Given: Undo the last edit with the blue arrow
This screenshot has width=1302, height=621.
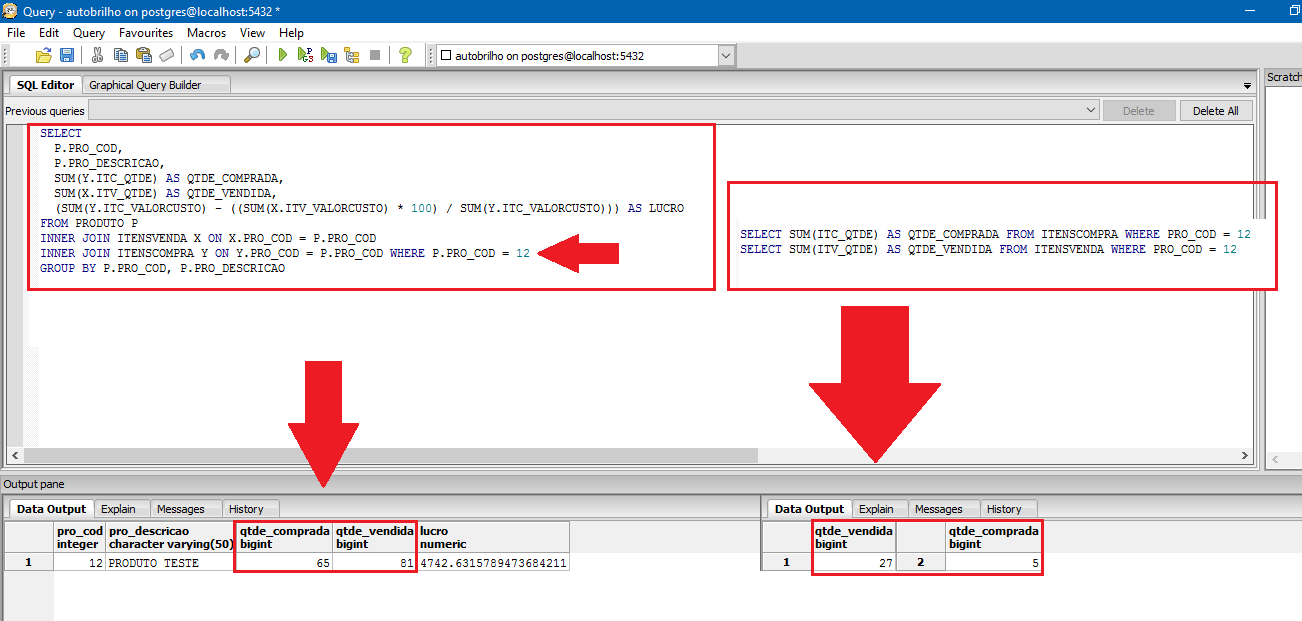Looking at the screenshot, I should click(197, 55).
